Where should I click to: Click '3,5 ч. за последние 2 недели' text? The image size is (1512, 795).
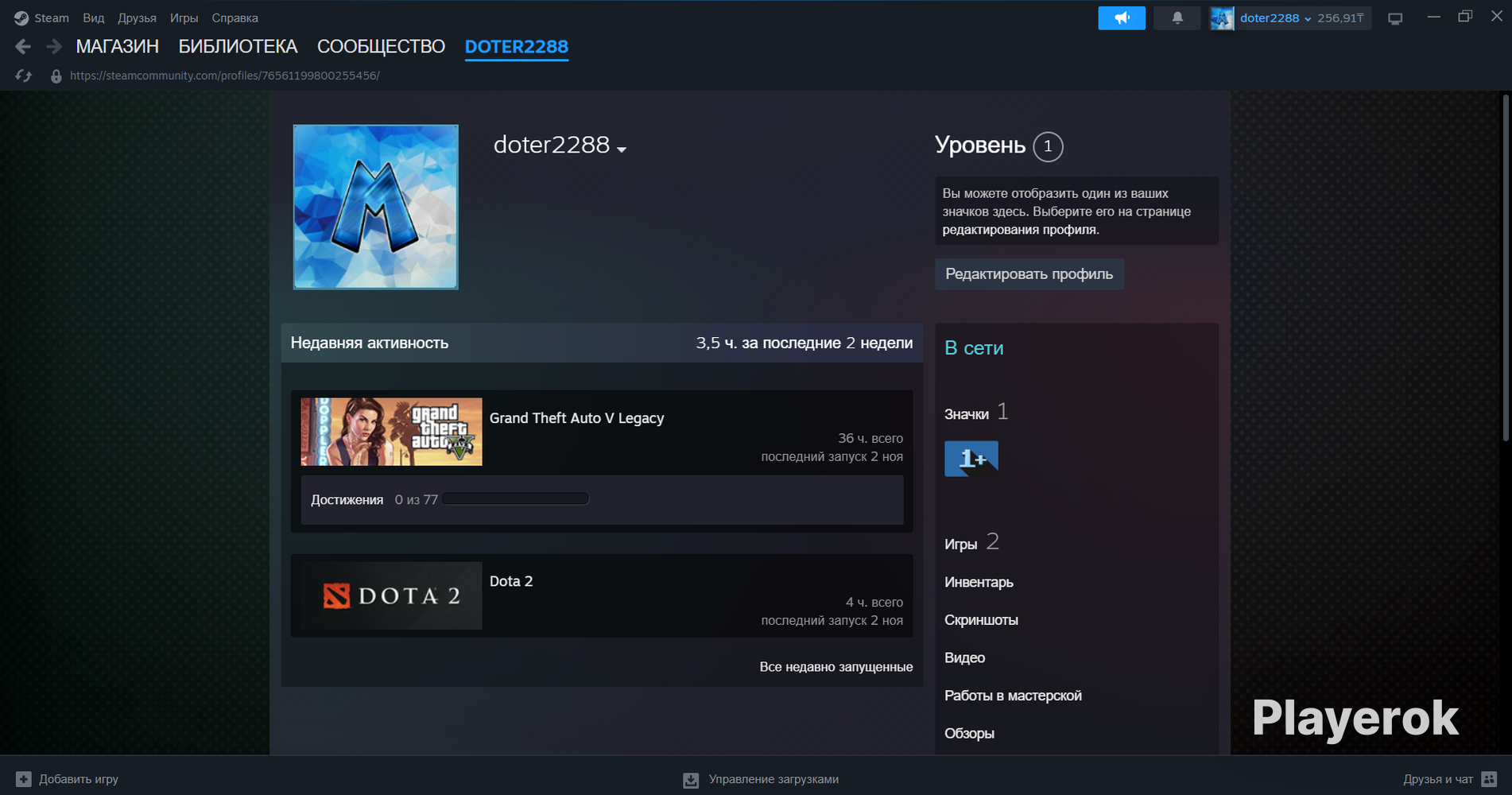804,343
